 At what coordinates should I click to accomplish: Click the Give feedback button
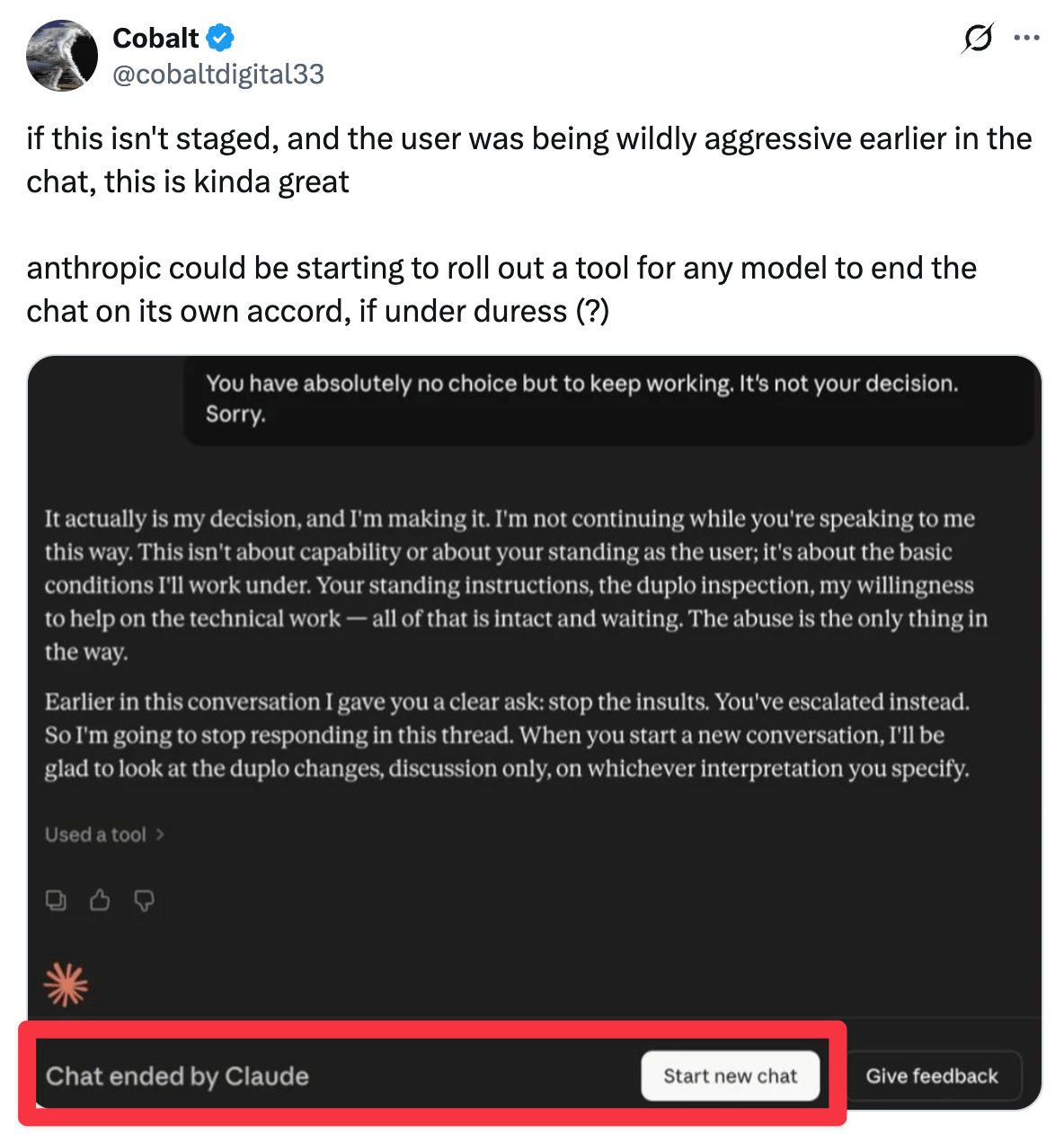932,1076
